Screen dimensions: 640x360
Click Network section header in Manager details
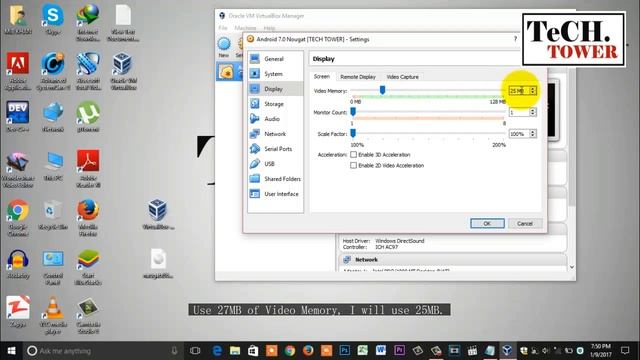(452, 260)
